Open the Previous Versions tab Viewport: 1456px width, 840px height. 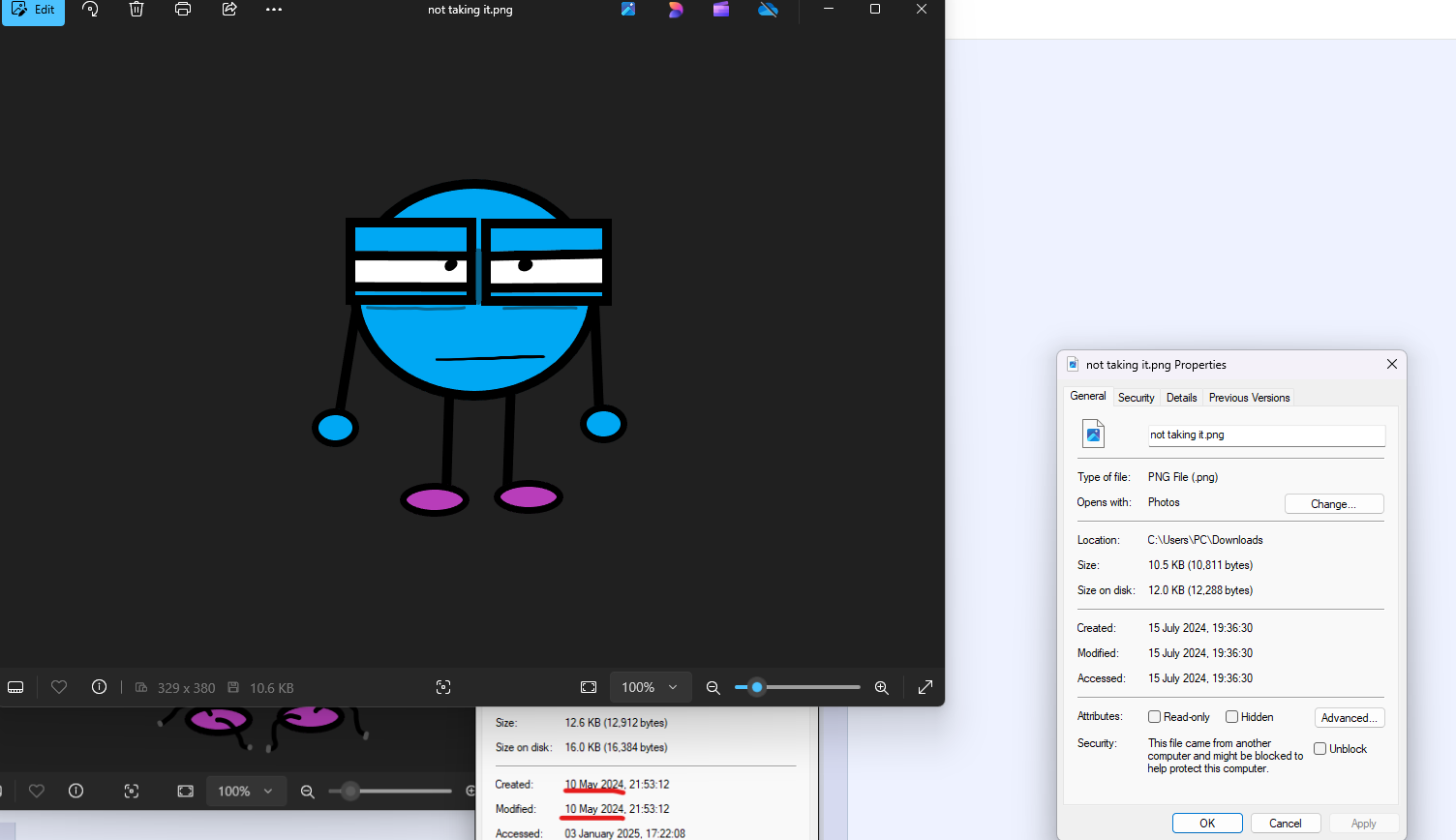(1249, 398)
